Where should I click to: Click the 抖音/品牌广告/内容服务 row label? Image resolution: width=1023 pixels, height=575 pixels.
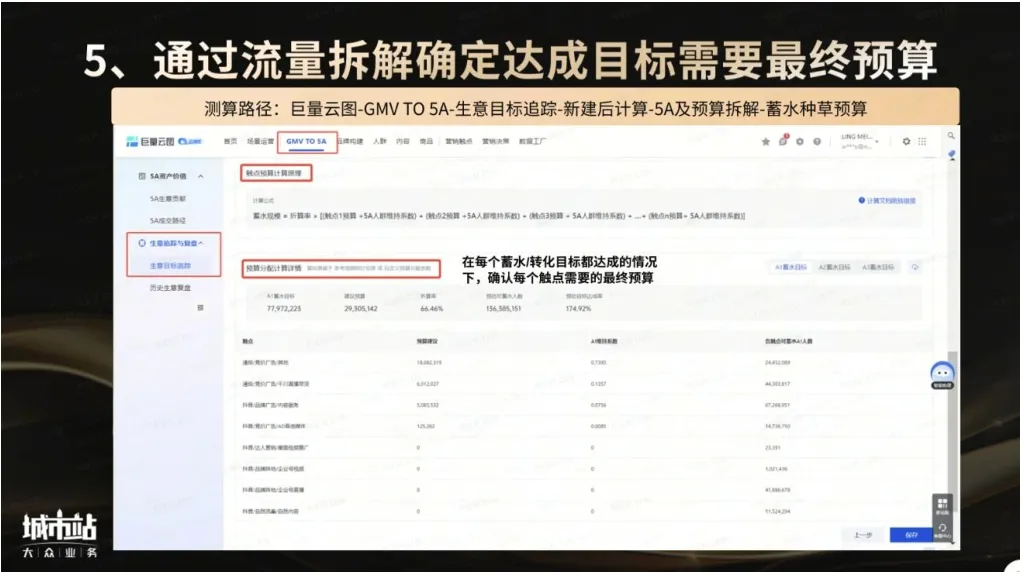270,405
